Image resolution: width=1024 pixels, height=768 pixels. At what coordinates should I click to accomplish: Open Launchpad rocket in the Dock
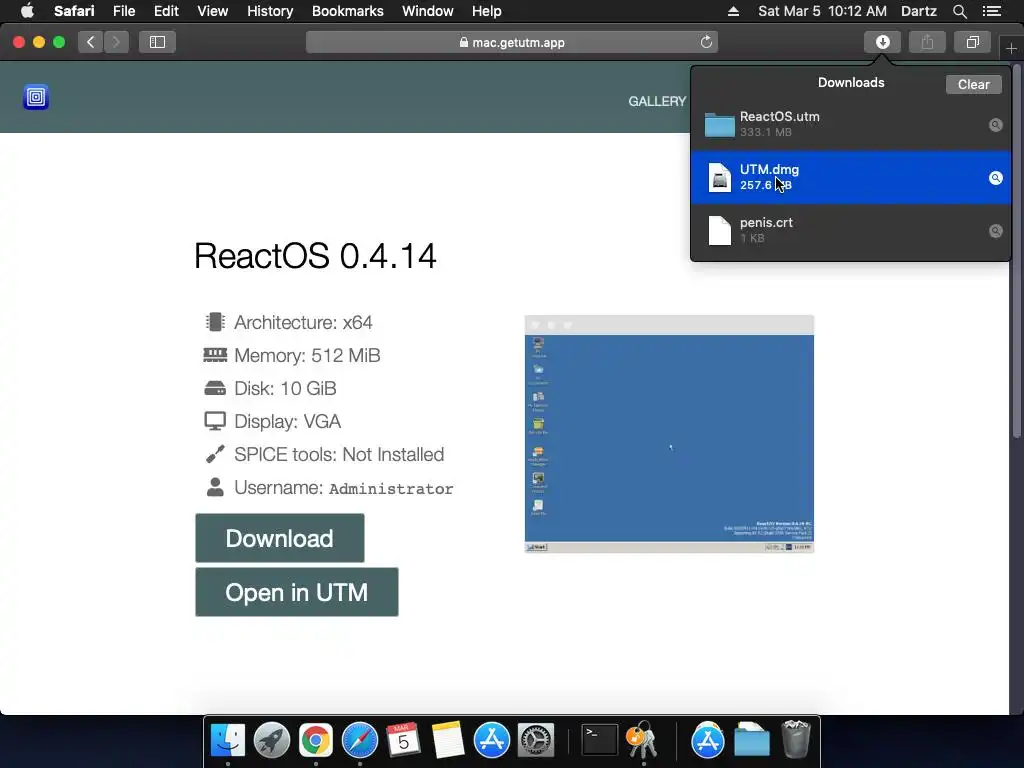pyautogui.click(x=272, y=740)
